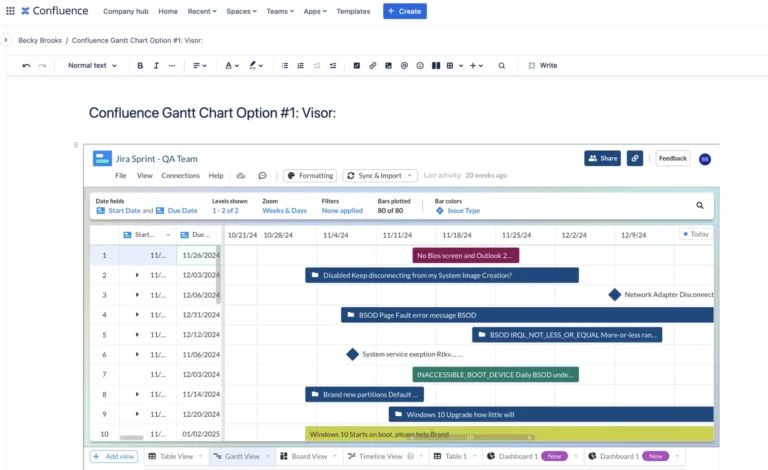Insert a numbered list

(x=300, y=66)
